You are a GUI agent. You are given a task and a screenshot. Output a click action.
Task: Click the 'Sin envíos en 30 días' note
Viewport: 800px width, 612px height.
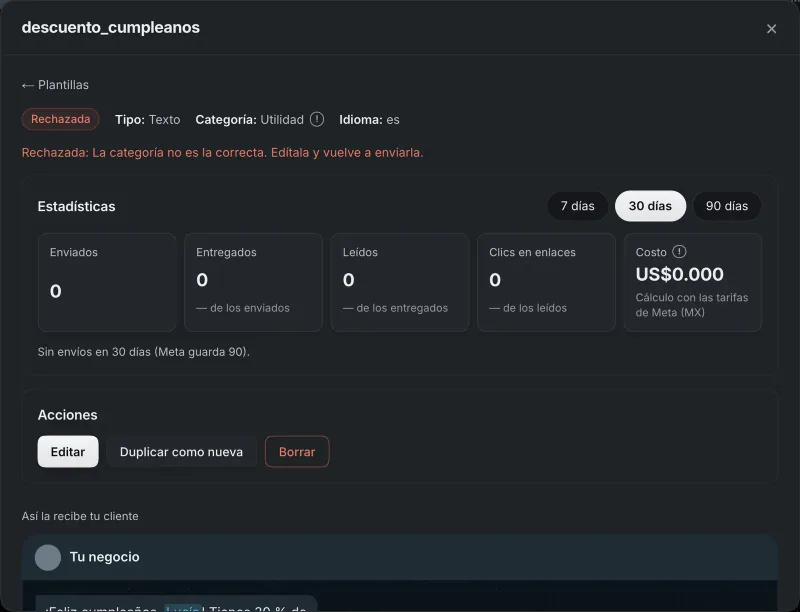[144, 352]
